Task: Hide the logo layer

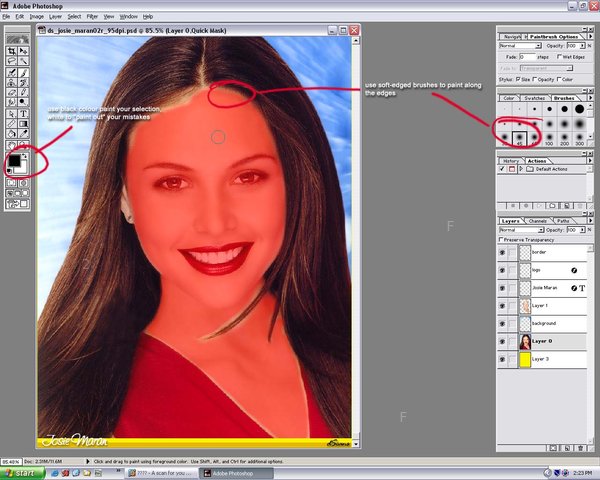Action: pyautogui.click(x=502, y=270)
